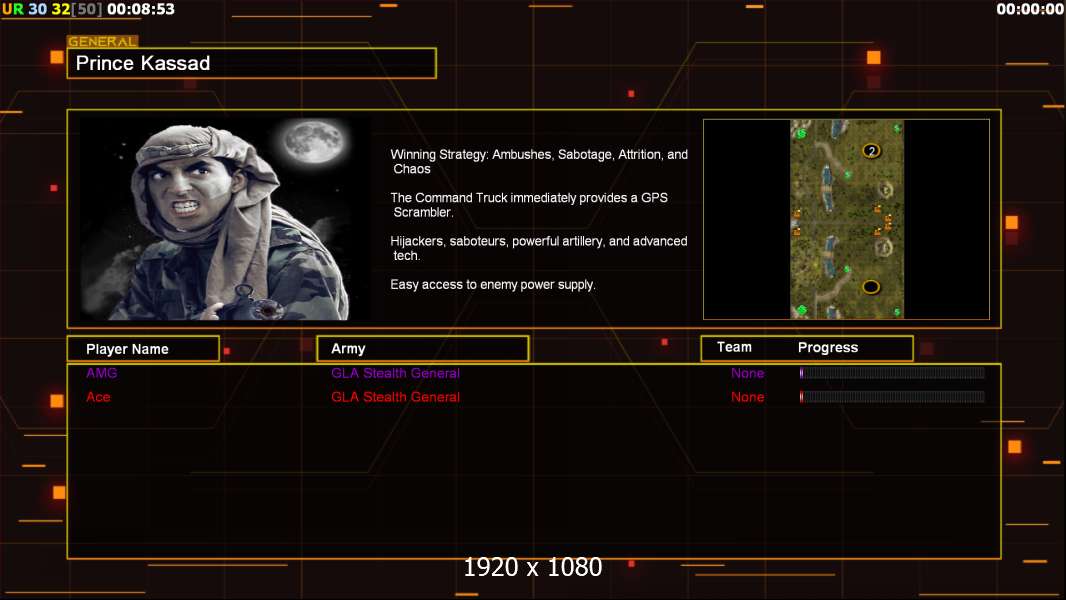Click AMG's GLA Stealth General army
Viewport: 1066px width, 600px height.
tap(395, 372)
